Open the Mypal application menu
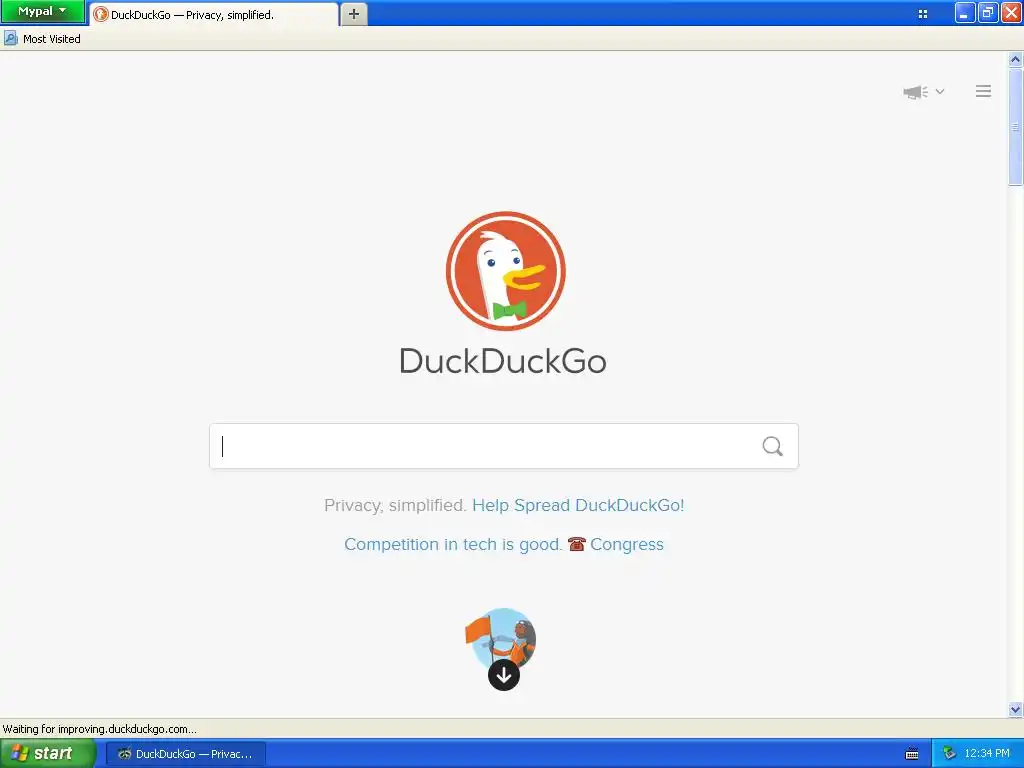The height and width of the screenshot is (768, 1024). click(42, 11)
